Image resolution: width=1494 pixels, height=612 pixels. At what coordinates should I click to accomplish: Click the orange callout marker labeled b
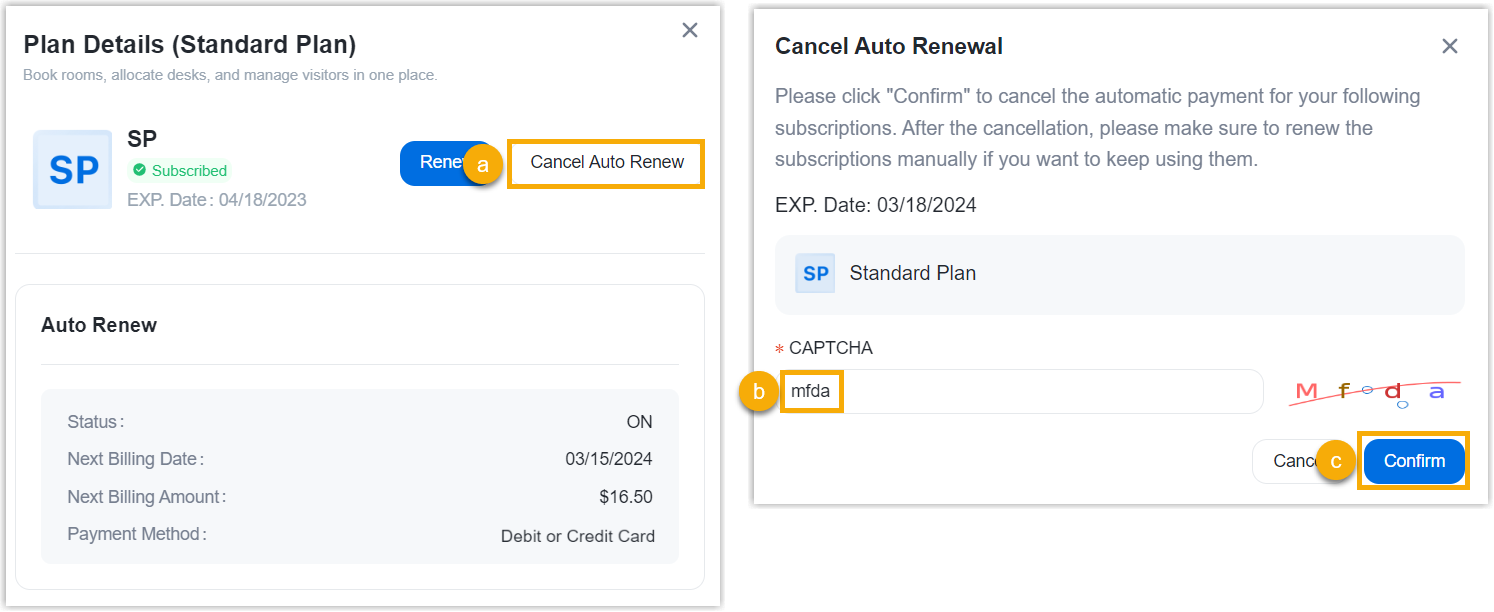point(759,392)
